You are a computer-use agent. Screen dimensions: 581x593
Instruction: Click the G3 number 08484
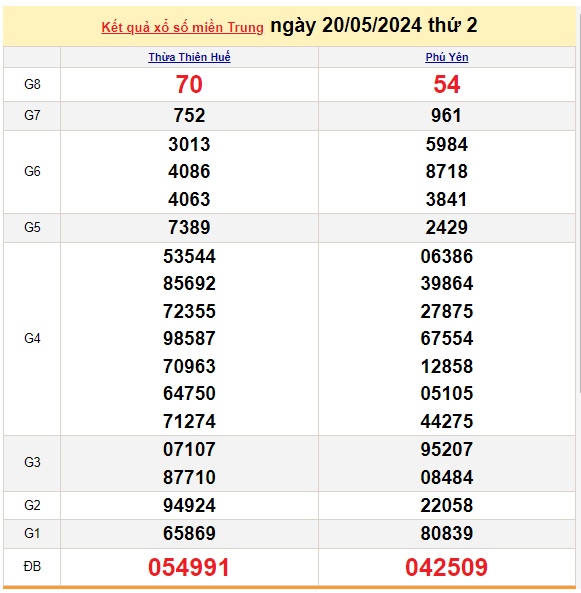[x=447, y=477]
